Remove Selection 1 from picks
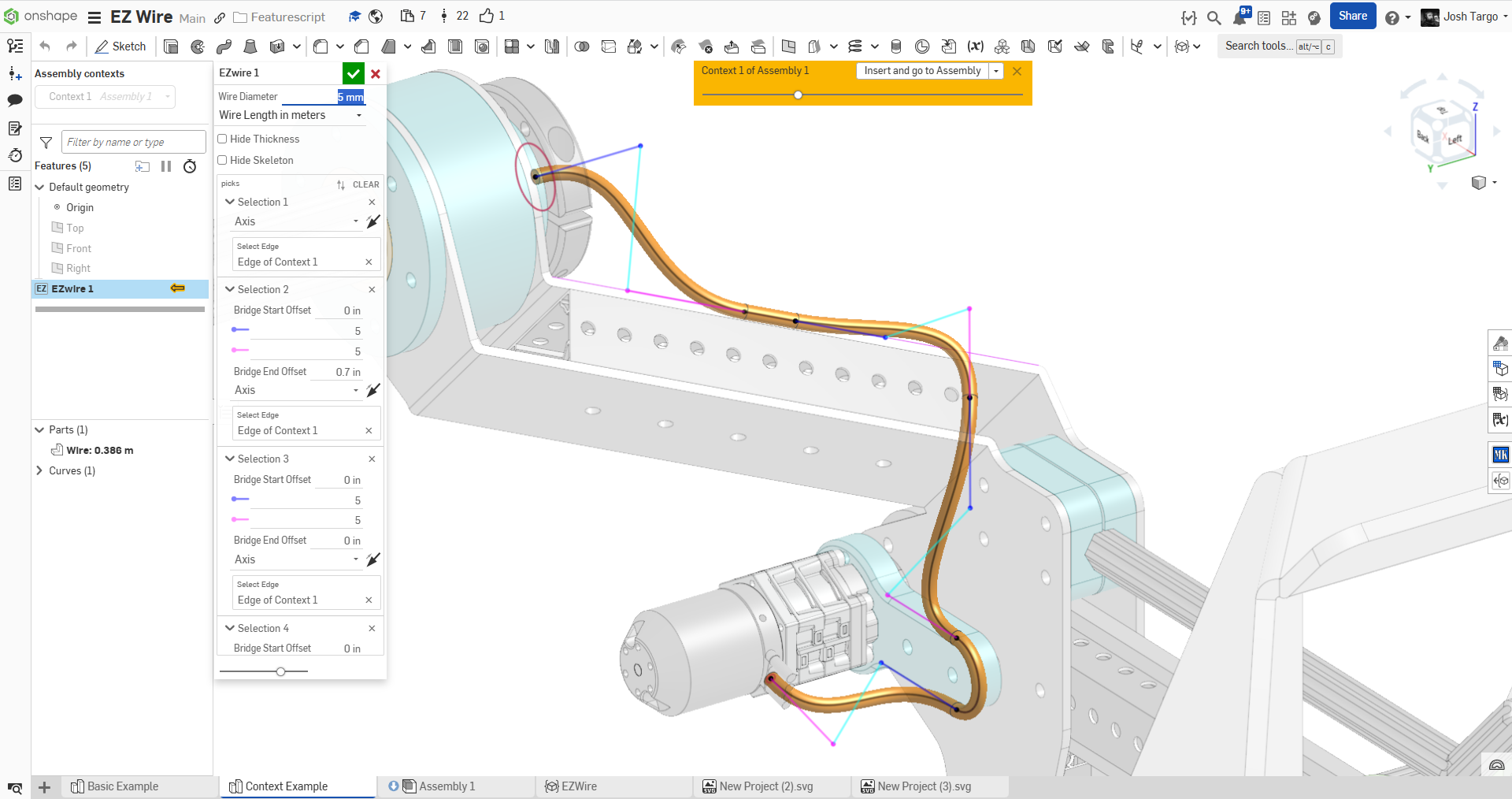This screenshot has height=799, width=1512. (372, 203)
